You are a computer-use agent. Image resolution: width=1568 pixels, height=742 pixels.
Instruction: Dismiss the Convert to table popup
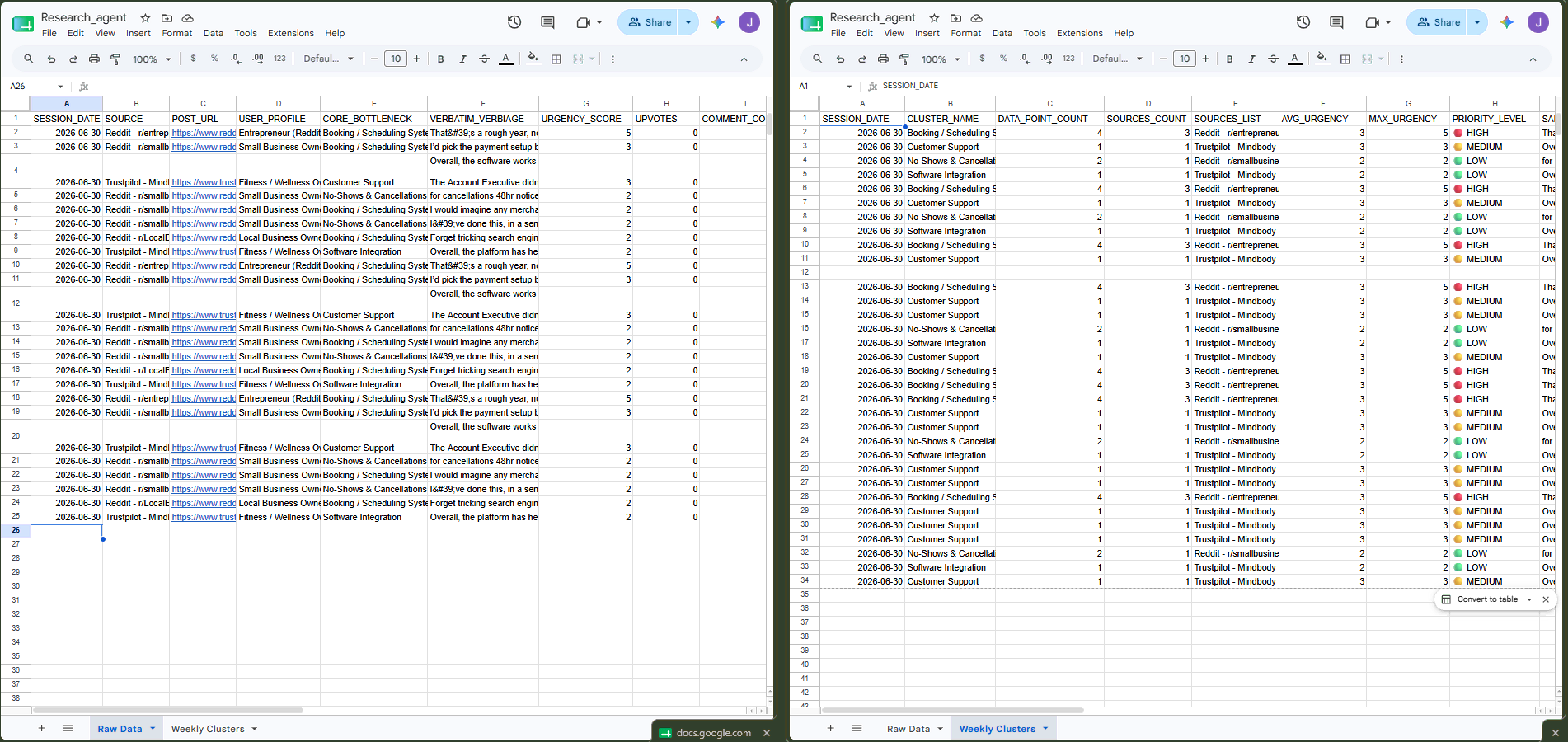(x=1546, y=599)
